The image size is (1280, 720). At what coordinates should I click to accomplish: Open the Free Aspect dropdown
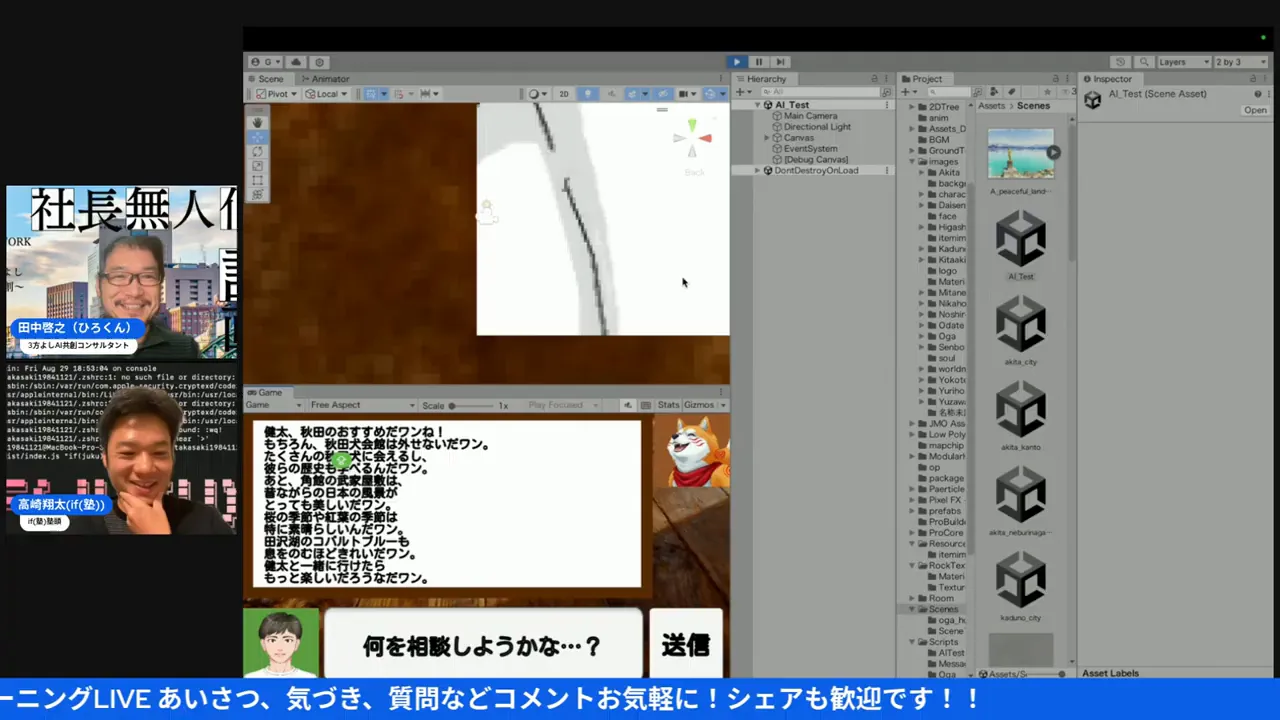click(x=362, y=405)
